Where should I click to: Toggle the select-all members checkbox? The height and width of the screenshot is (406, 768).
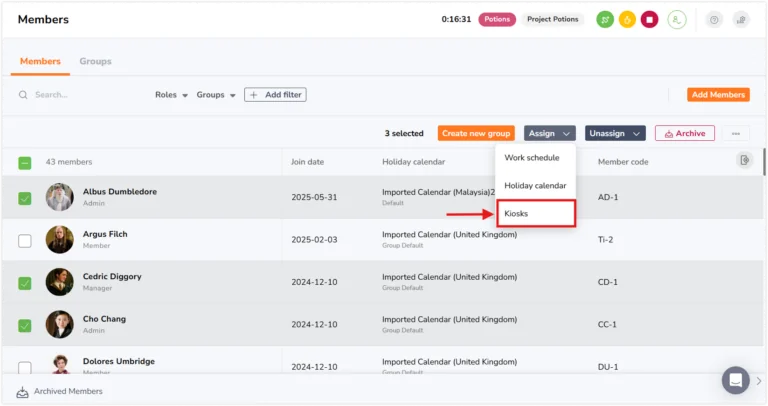[x=24, y=163]
